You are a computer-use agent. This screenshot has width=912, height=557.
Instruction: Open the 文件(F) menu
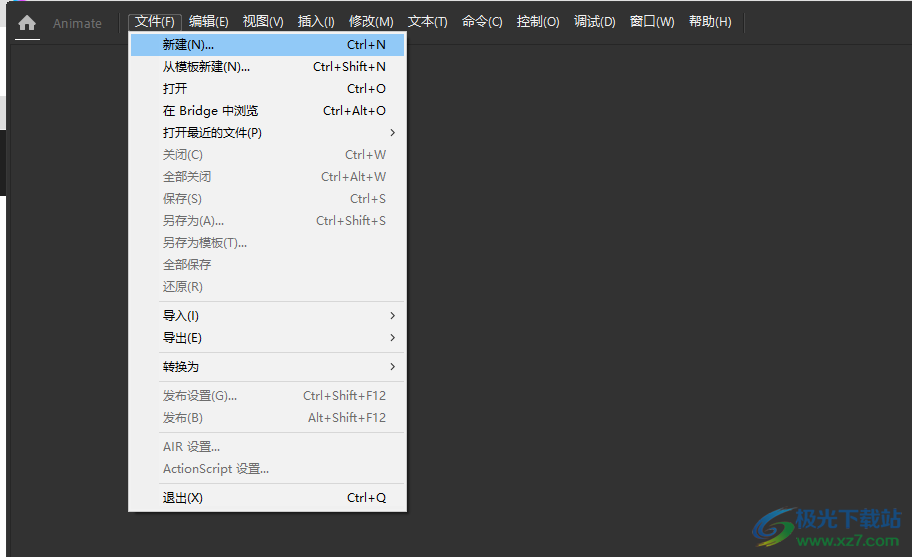155,22
